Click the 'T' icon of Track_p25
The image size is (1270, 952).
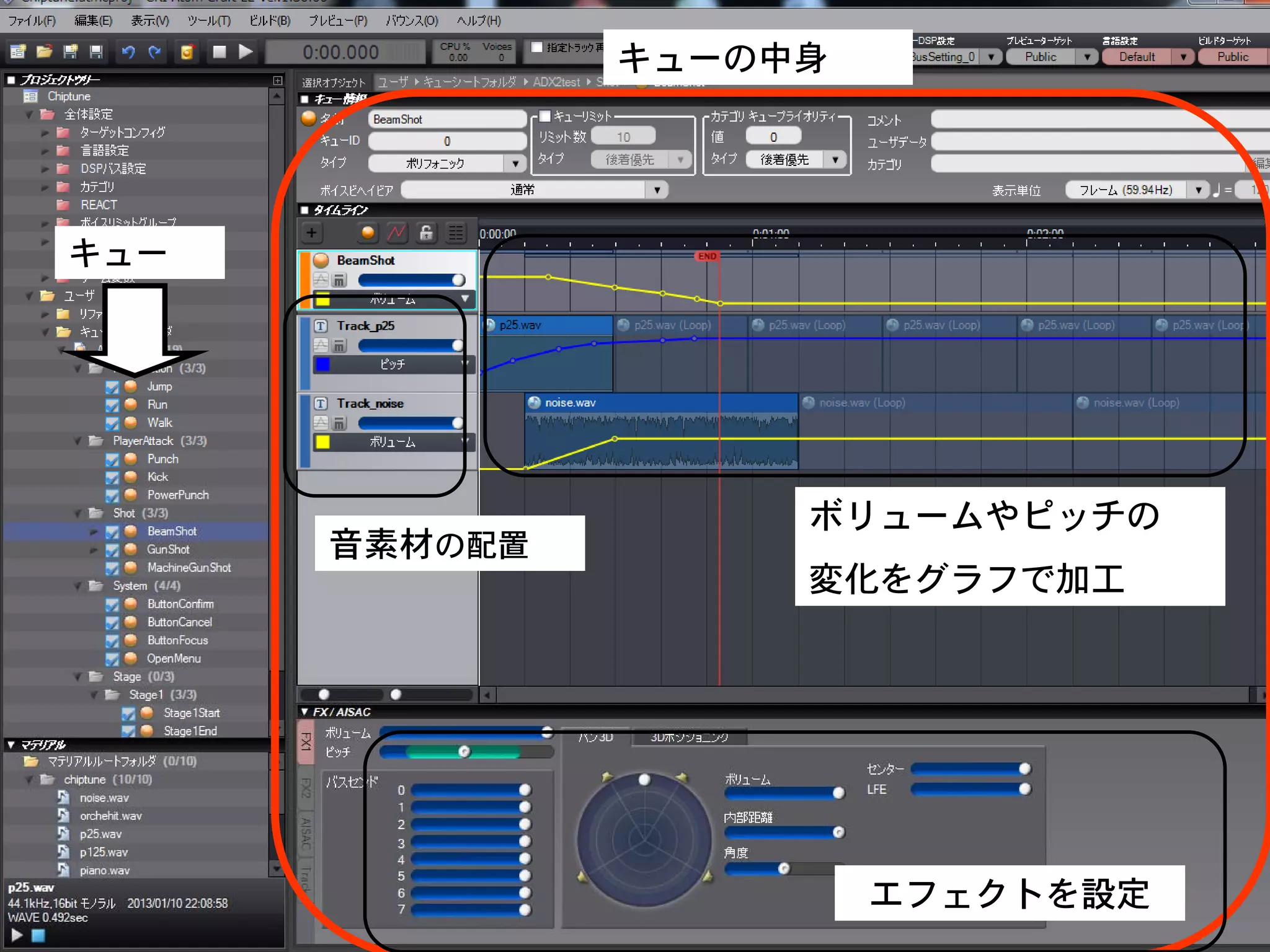[x=321, y=326]
